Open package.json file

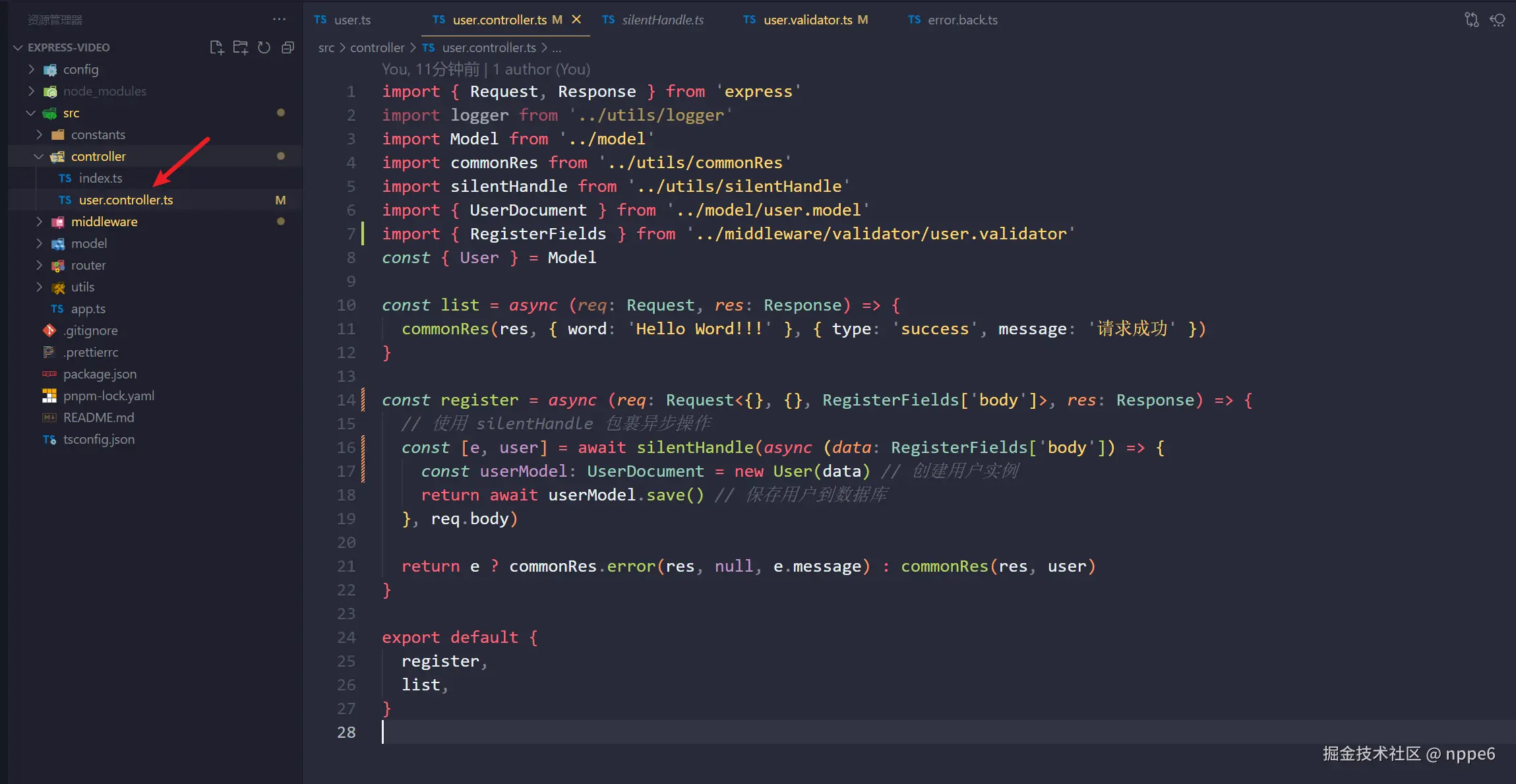(x=100, y=374)
